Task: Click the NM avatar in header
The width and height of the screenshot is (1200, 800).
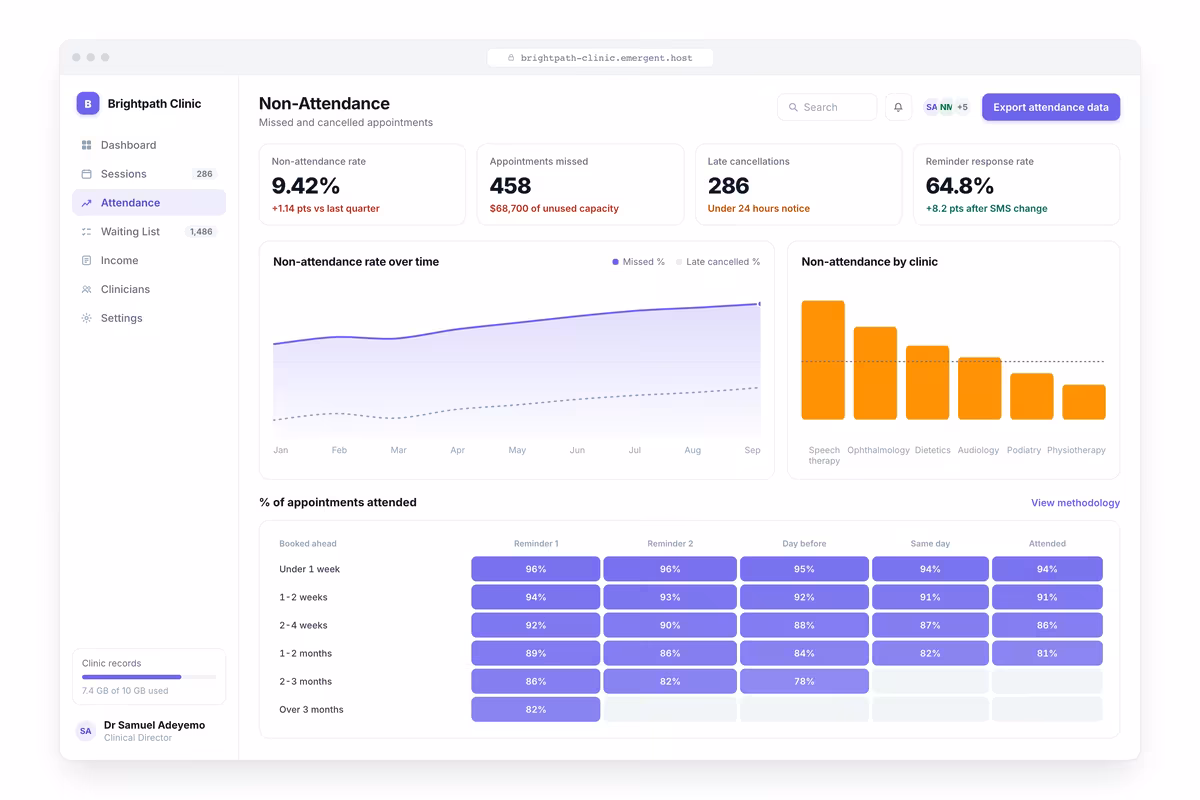Action: (946, 107)
